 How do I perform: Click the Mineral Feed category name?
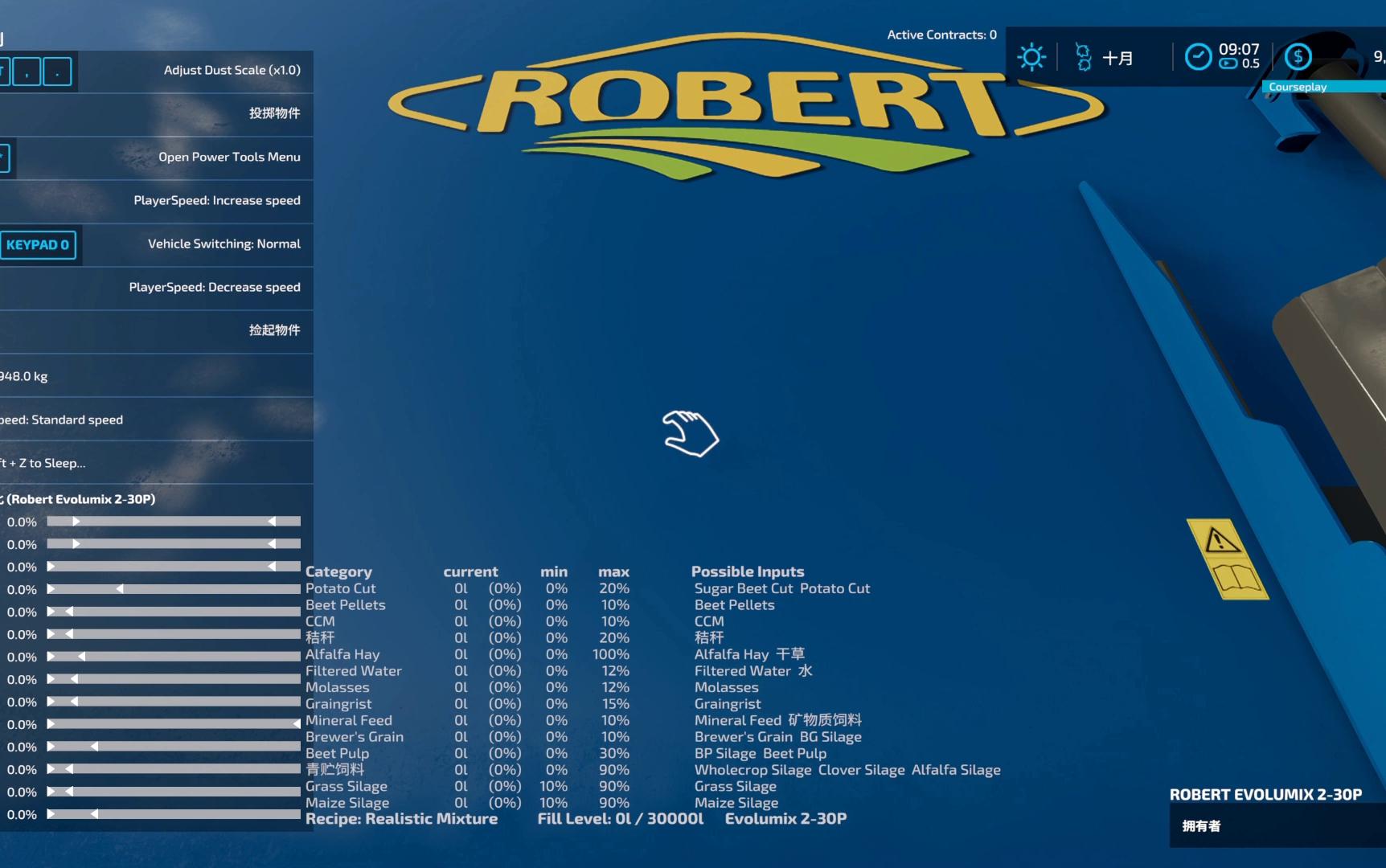349,720
